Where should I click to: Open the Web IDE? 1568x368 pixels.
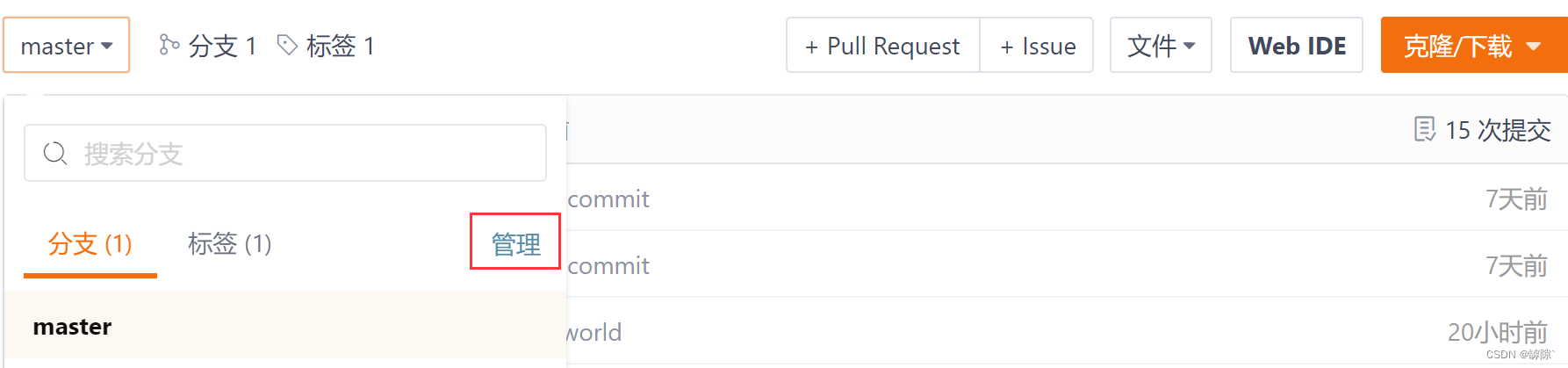(1297, 46)
